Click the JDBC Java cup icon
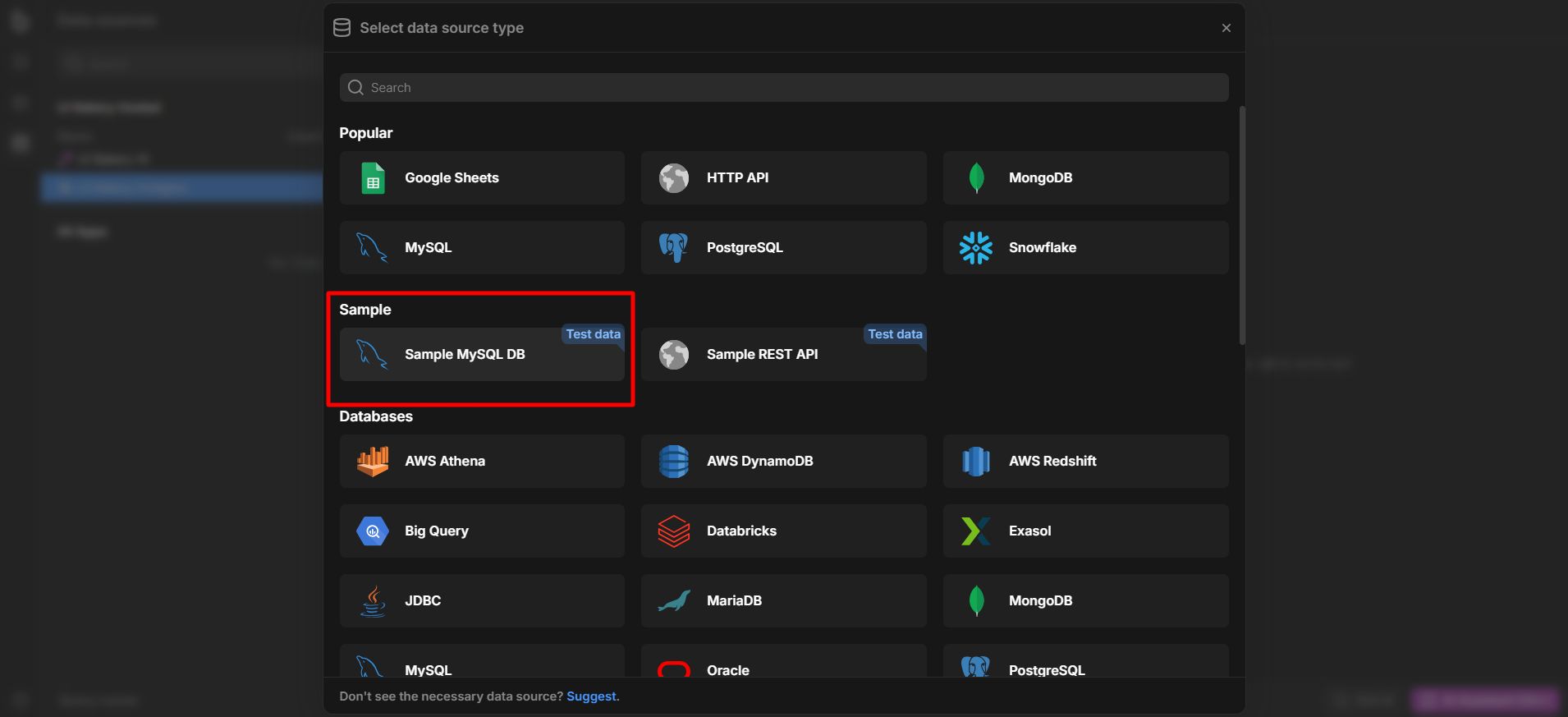1568x717 pixels. pyautogui.click(x=373, y=601)
